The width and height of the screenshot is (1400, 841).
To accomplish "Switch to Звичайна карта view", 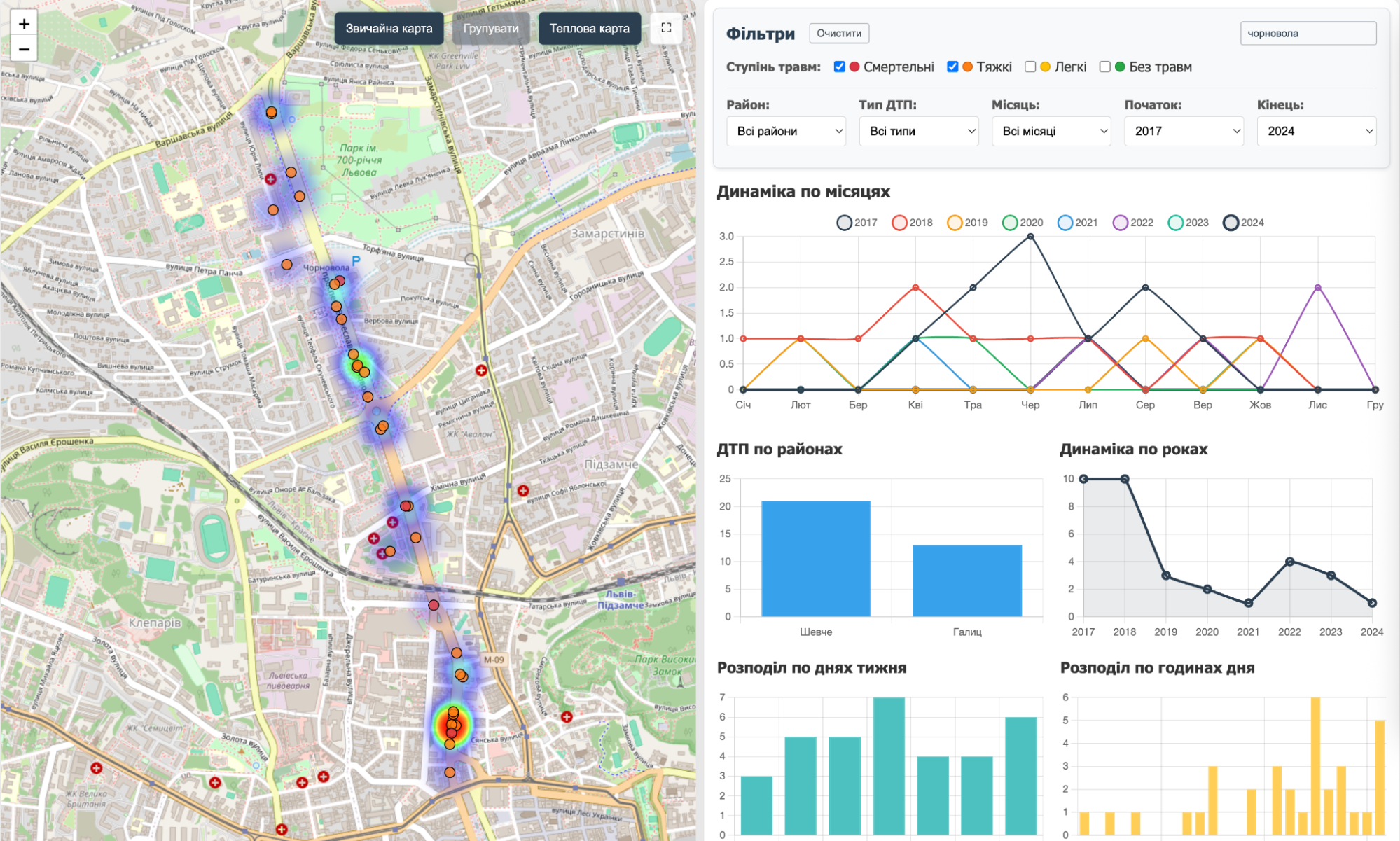I will point(389,29).
